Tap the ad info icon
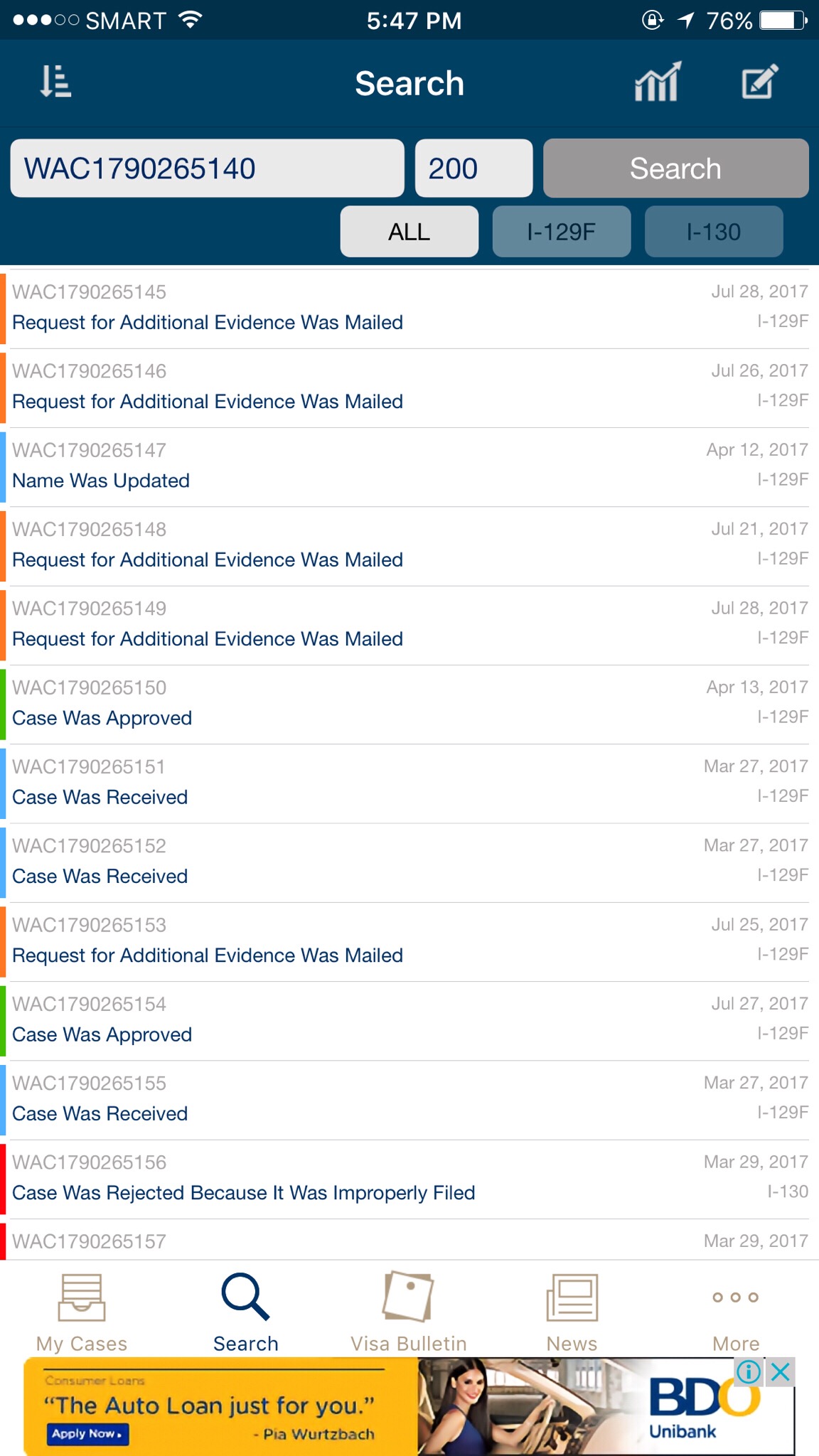 click(749, 1371)
